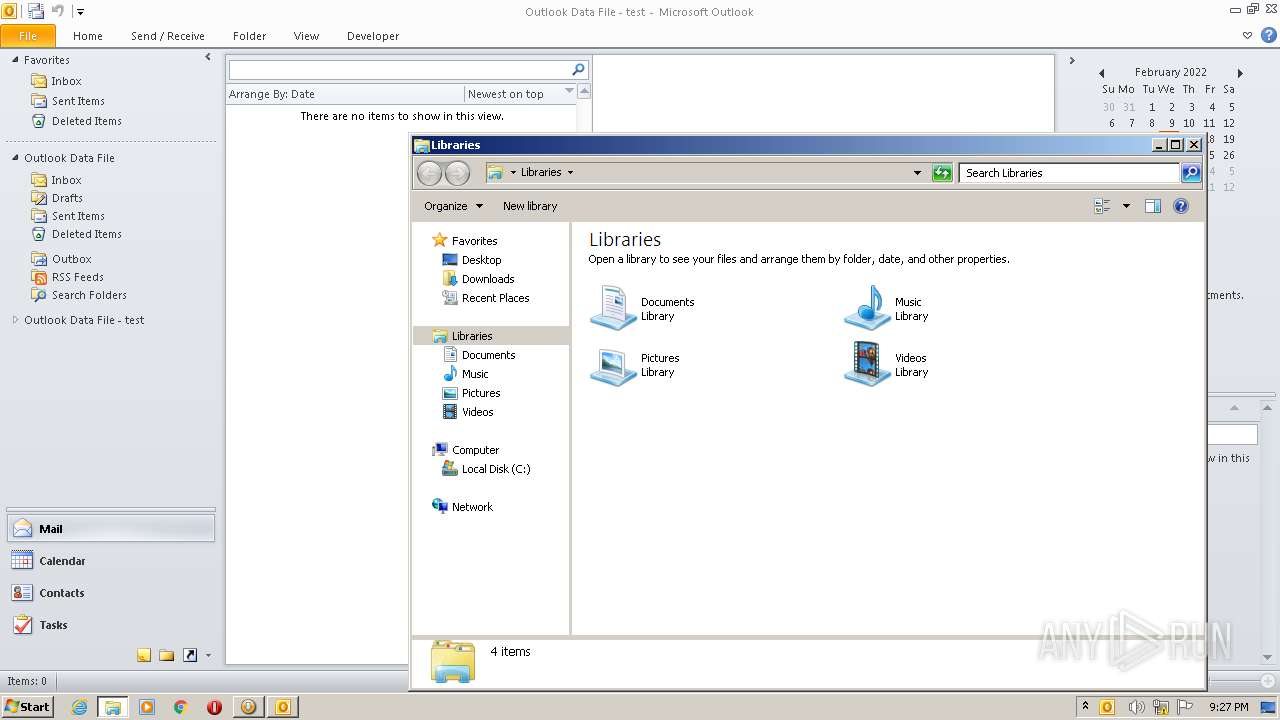The height and width of the screenshot is (720, 1280).
Task: Click Change your view icon in Explorer
Action: coord(1102,206)
